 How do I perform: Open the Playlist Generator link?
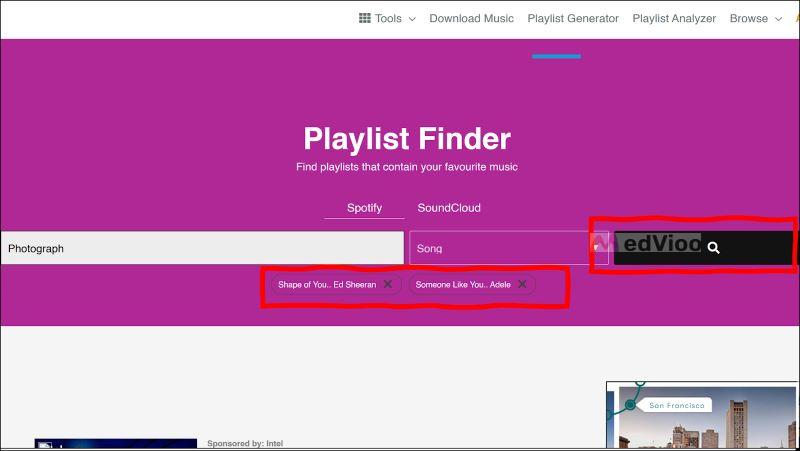[573, 18]
